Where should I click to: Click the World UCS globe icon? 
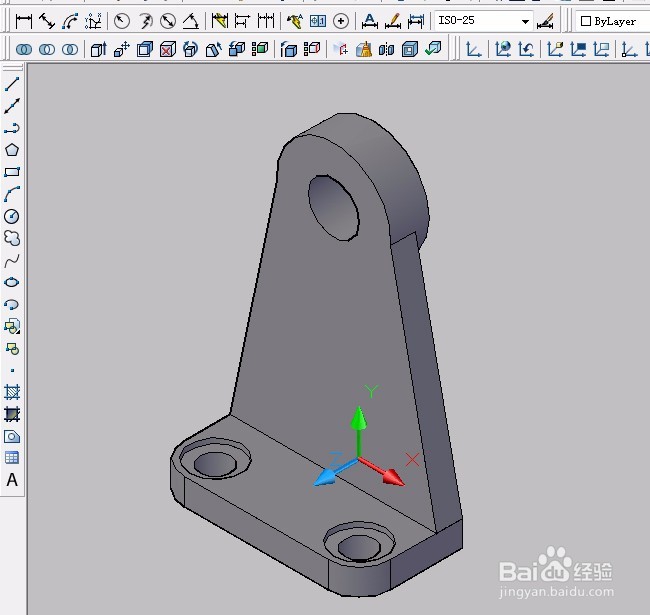tap(502, 49)
